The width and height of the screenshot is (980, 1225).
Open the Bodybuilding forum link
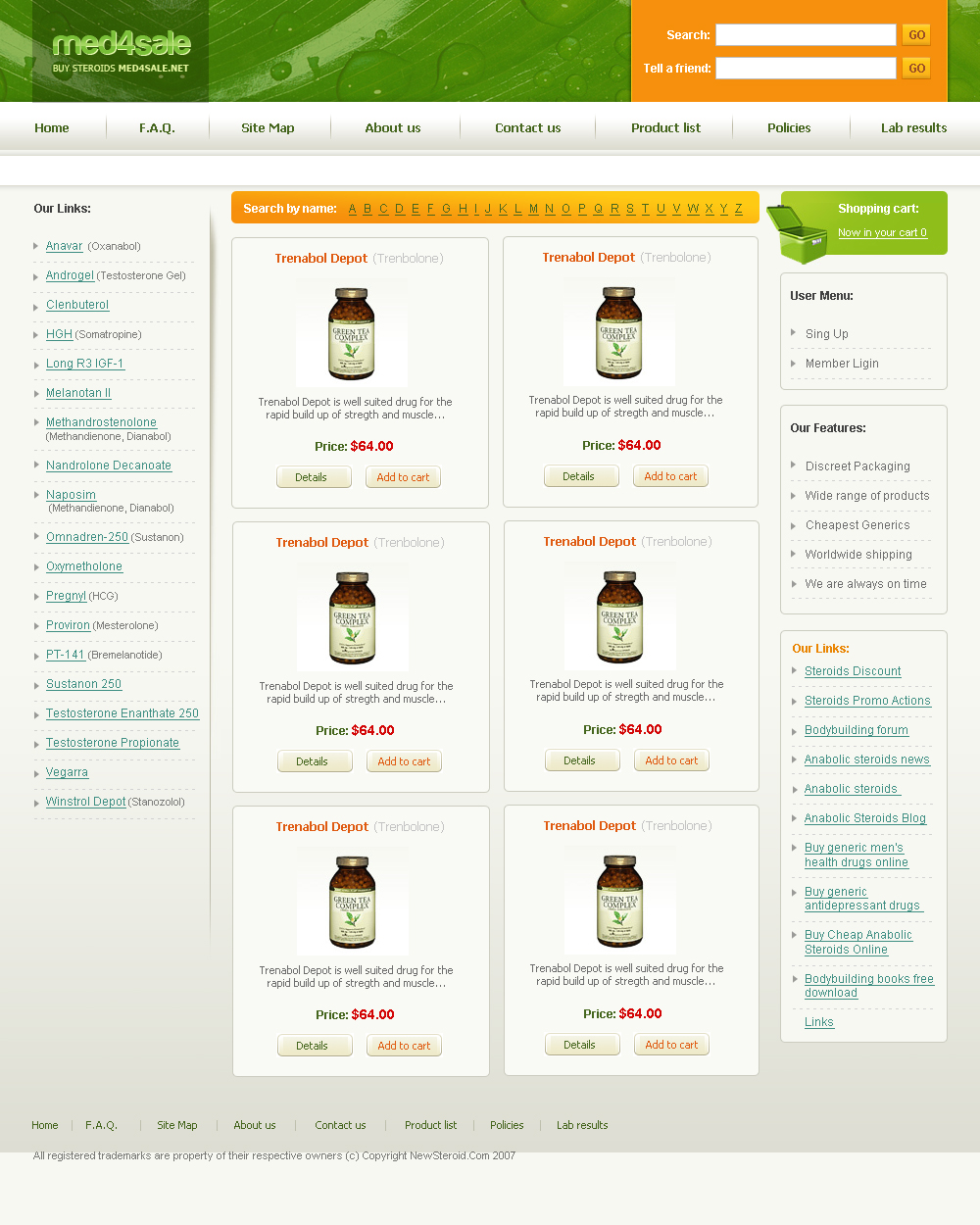(x=857, y=730)
